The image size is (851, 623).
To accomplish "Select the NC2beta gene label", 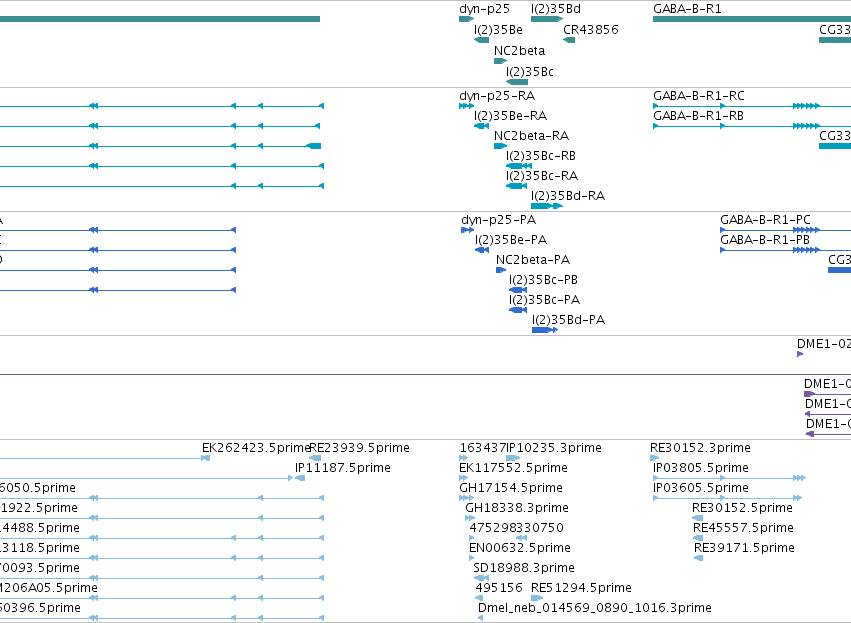I will 519,50.
